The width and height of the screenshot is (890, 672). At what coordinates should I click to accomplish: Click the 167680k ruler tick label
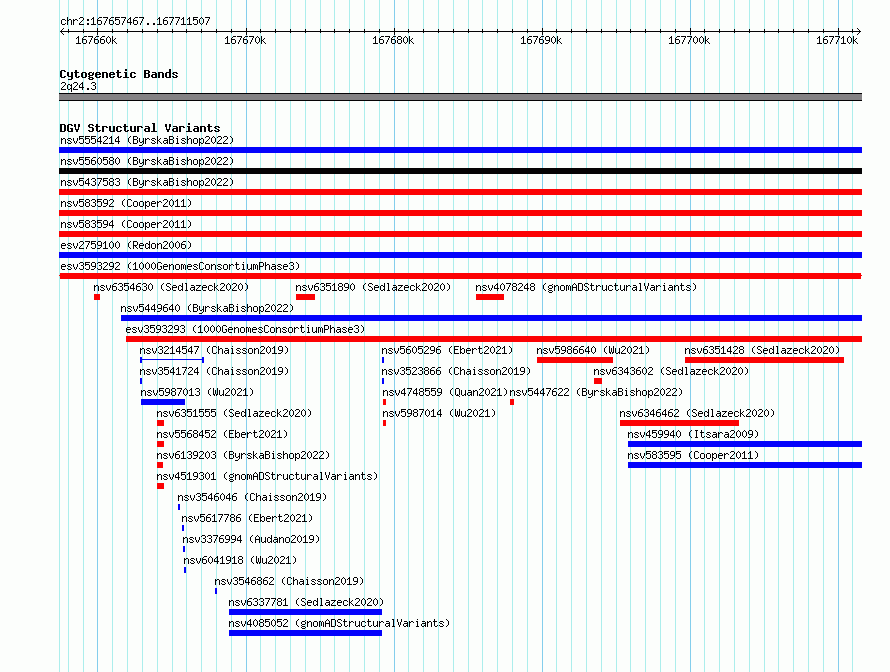pyautogui.click(x=393, y=40)
